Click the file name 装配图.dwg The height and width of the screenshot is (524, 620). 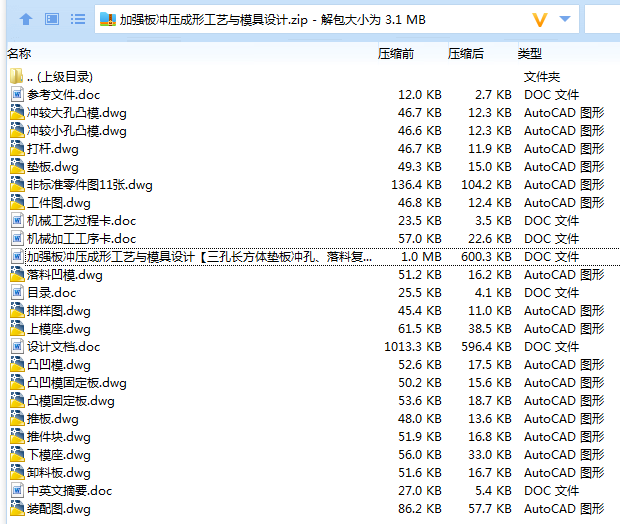click(x=59, y=509)
